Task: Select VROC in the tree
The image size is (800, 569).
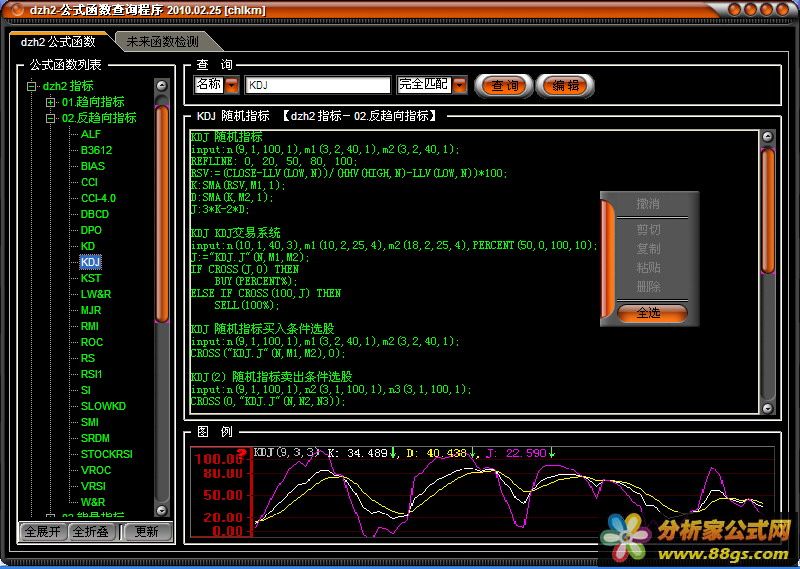Action: click(96, 470)
